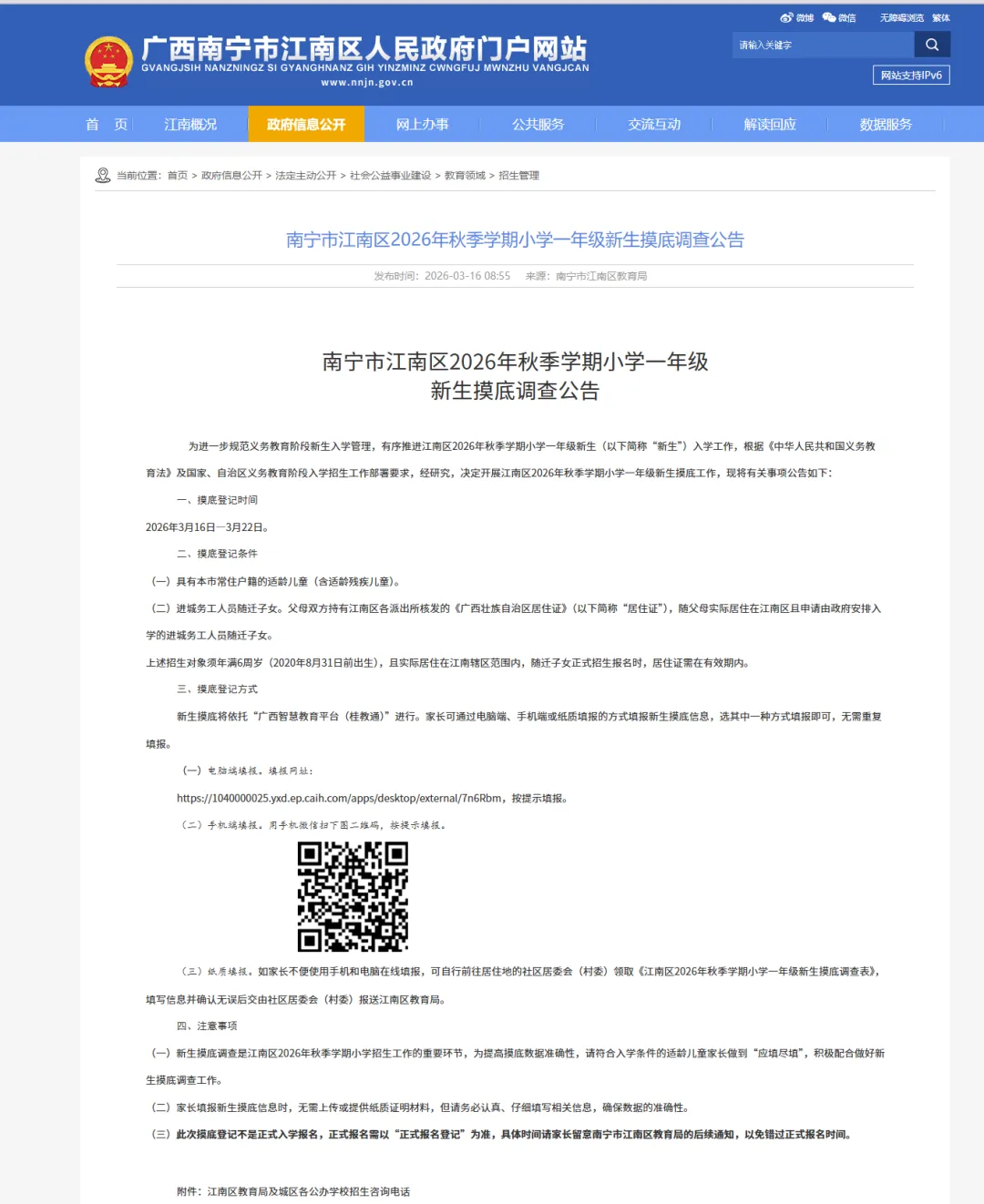Click the heading 四、注意事项
The height and width of the screenshot is (1204, 984).
coord(207,1025)
